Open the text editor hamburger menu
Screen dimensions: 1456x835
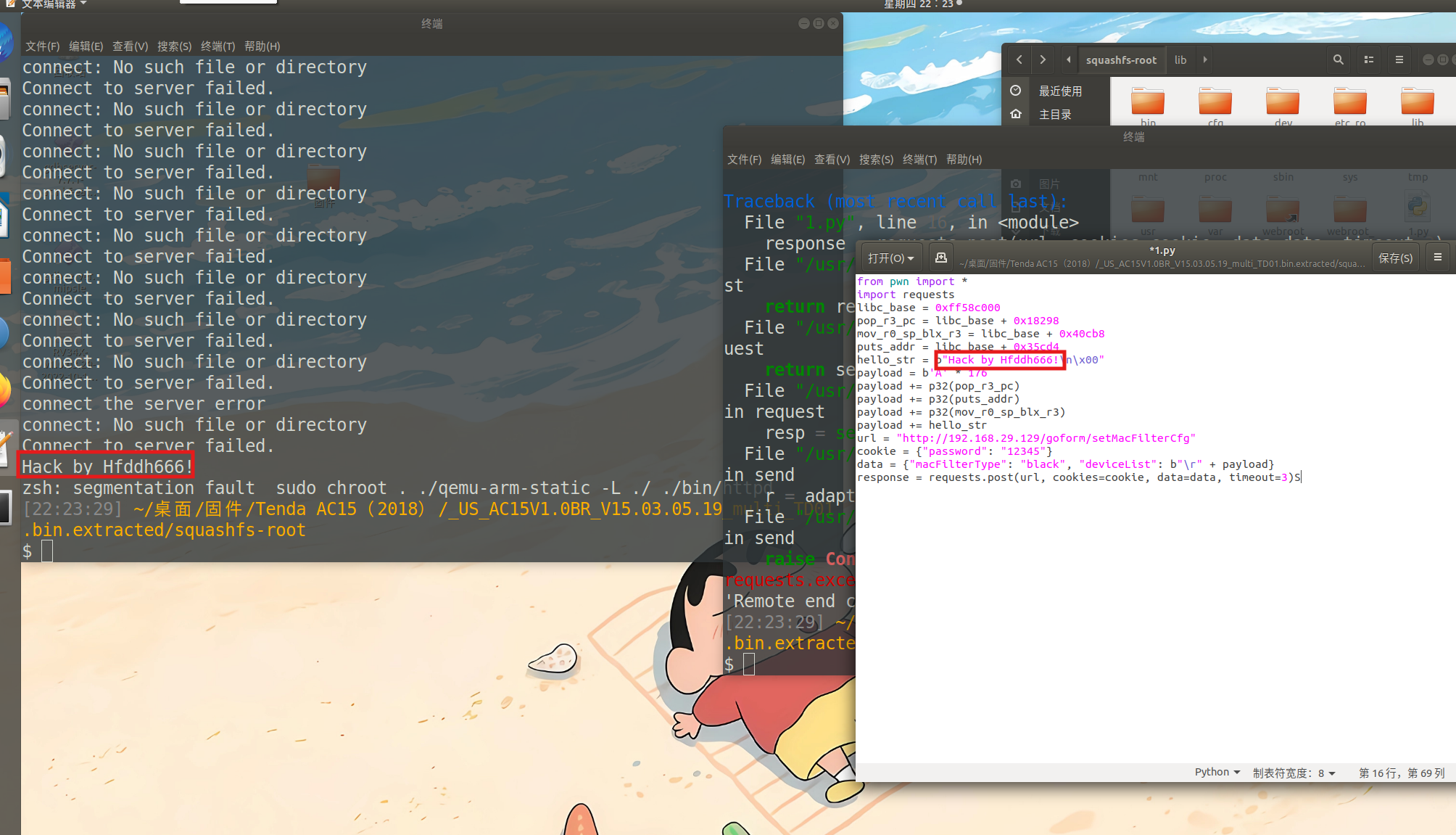[1437, 258]
